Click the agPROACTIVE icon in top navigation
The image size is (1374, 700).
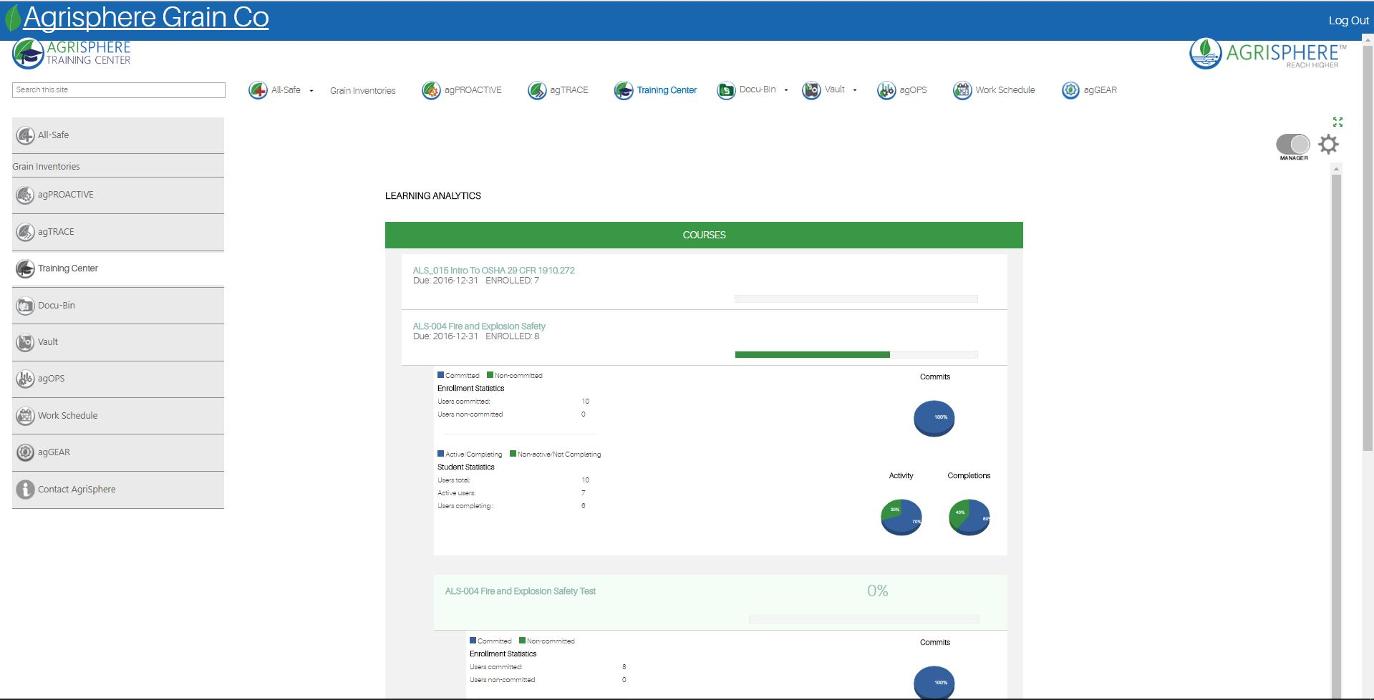pos(431,90)
